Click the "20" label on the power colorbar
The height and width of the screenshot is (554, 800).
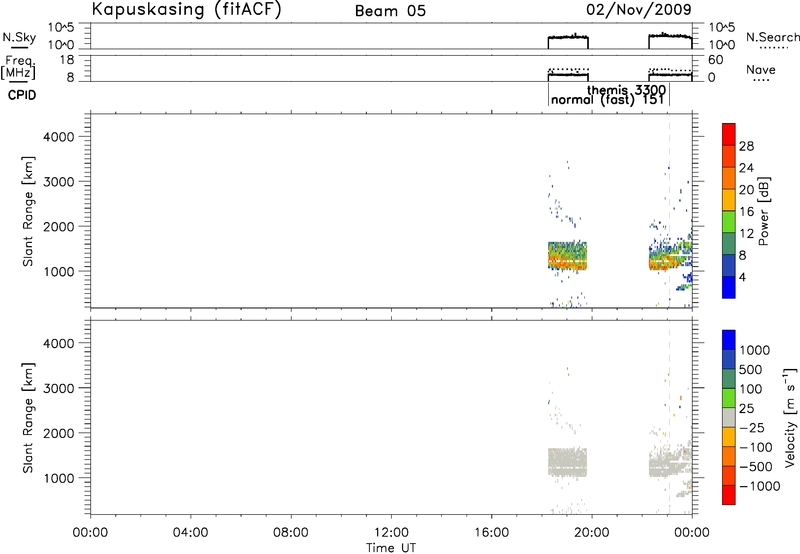click(x=746, y=190)
